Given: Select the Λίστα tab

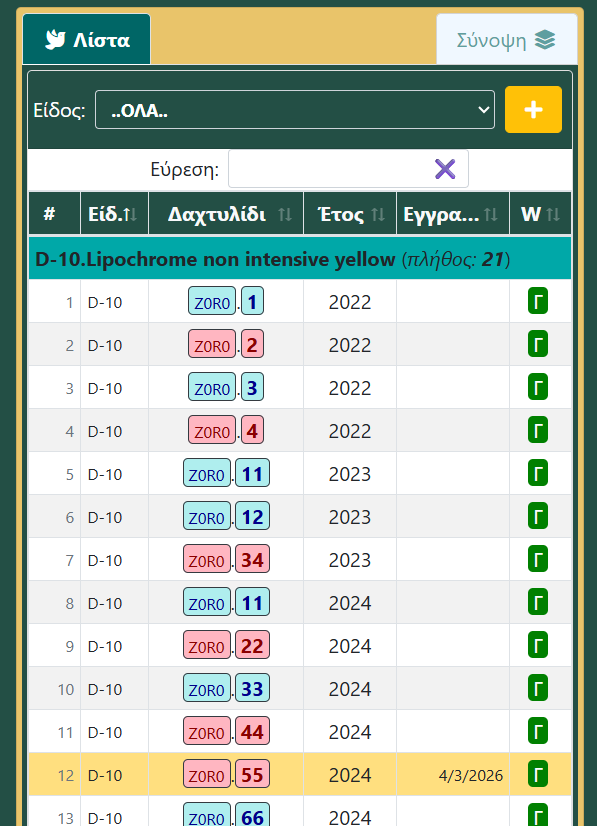Looking at the screenshot, I should pyautogui.click(x=86, y=40).
